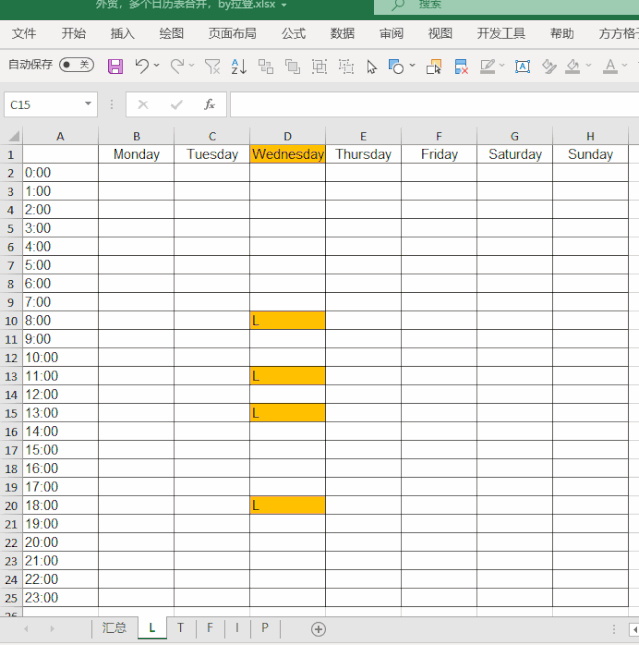Screen dimensions: 639x645
Task: Open the file name dropdown in title bar
Action: pyautogui.click(x=284, y=5)
